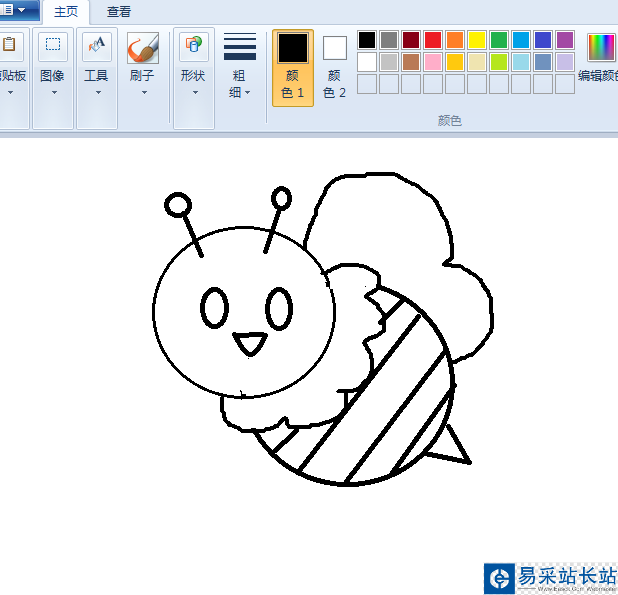Image resolution: width=618 pixels, height=595 pixels.
Task: Pick the purple color swatch
Action: (x=565, y=40)
